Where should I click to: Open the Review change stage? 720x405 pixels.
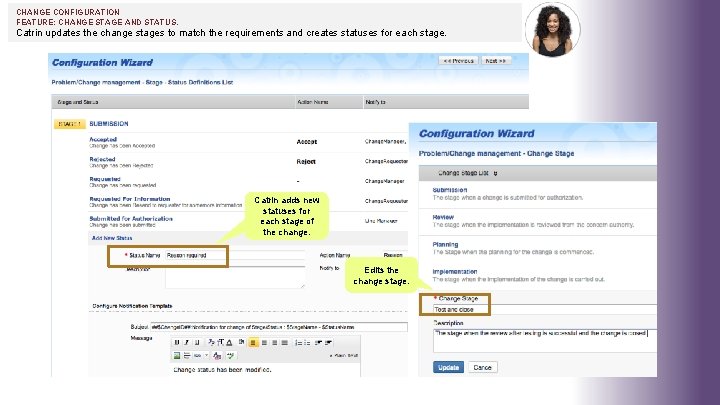point(443,217)
